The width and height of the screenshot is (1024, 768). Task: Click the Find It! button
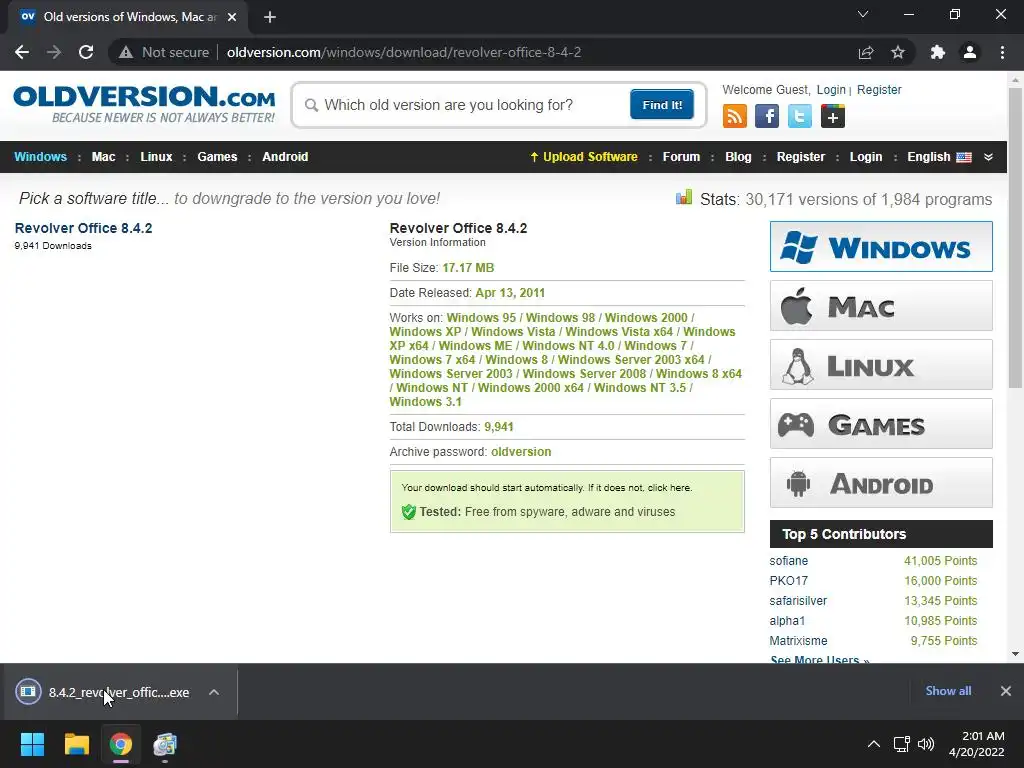tap(662, 105)
